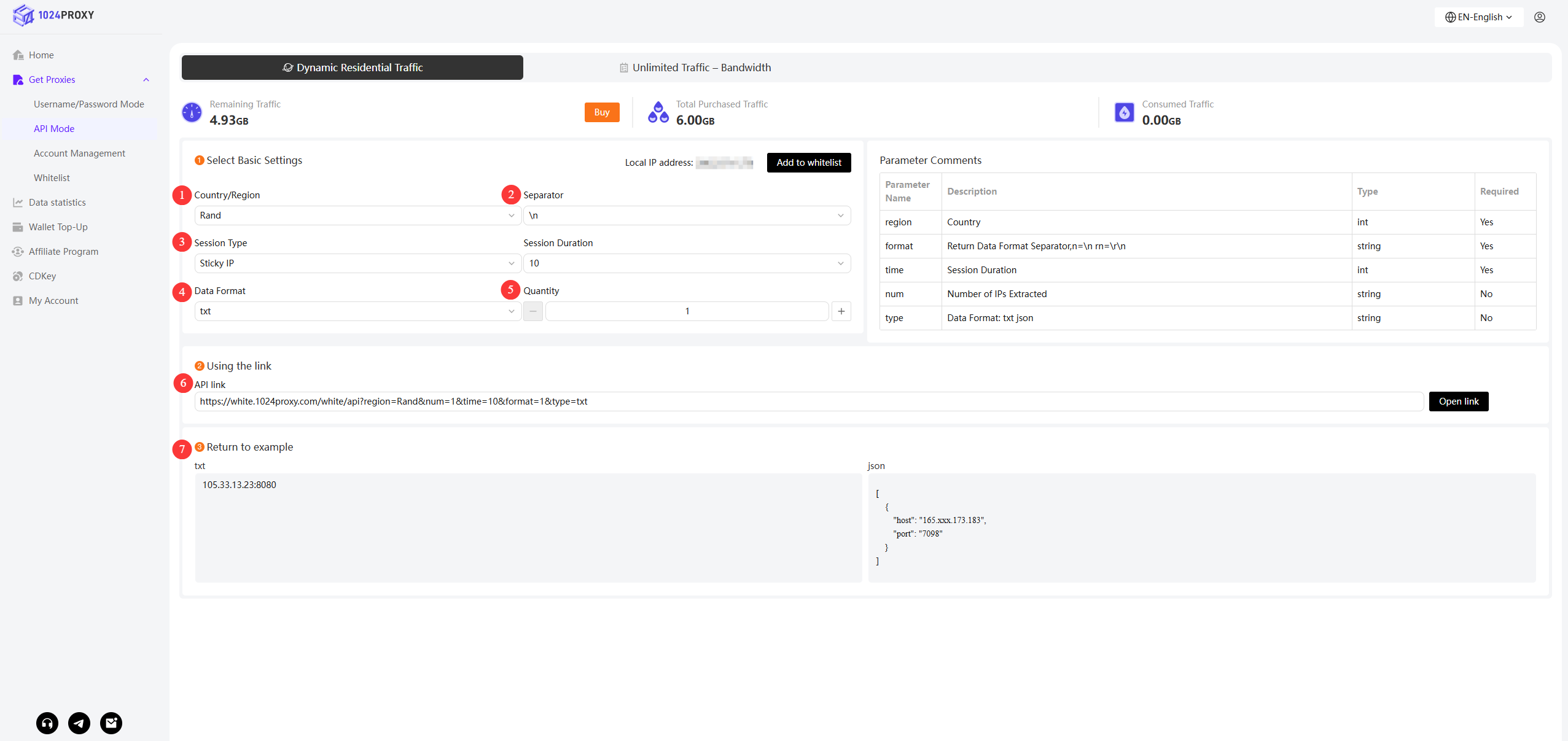Select Username/Password Mode menu item
Viewport: 1568px width, 741px height.
click(x=88, y=104)
